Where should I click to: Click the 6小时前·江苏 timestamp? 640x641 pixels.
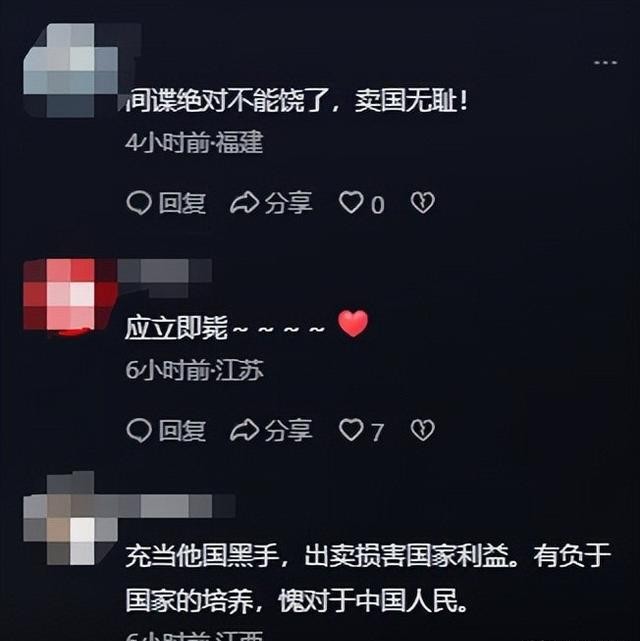coord(194,370)
